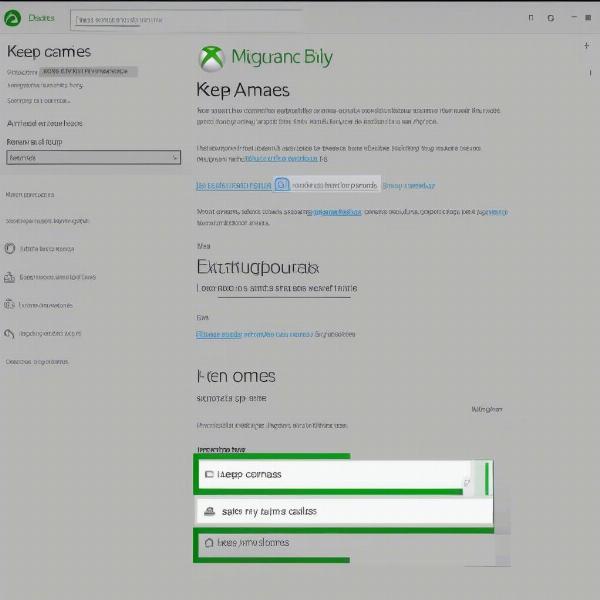Tick the checkbox in 'Iaepp cemass' row

tap(209, 474)
